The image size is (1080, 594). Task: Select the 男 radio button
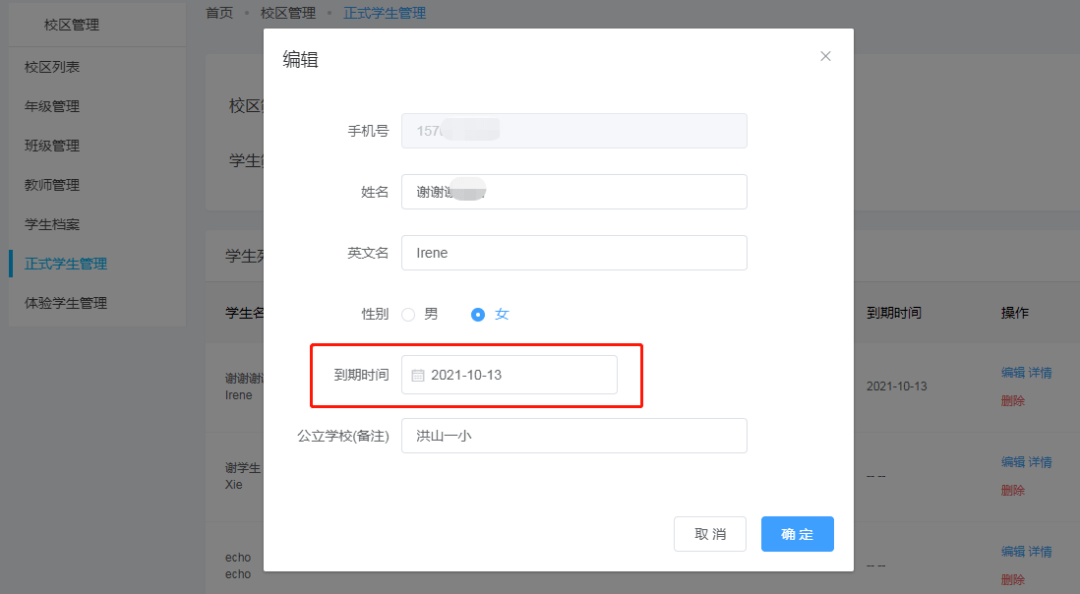coord(408,315)
